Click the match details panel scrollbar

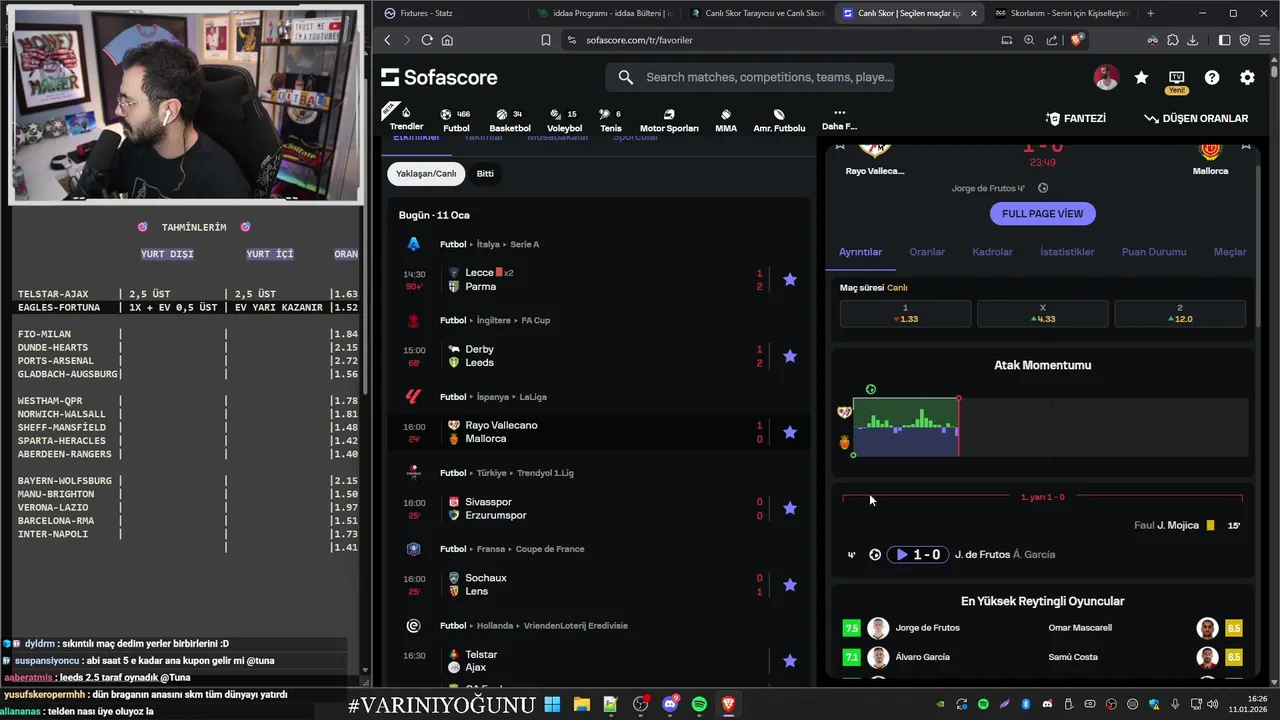click(1256, 245)
